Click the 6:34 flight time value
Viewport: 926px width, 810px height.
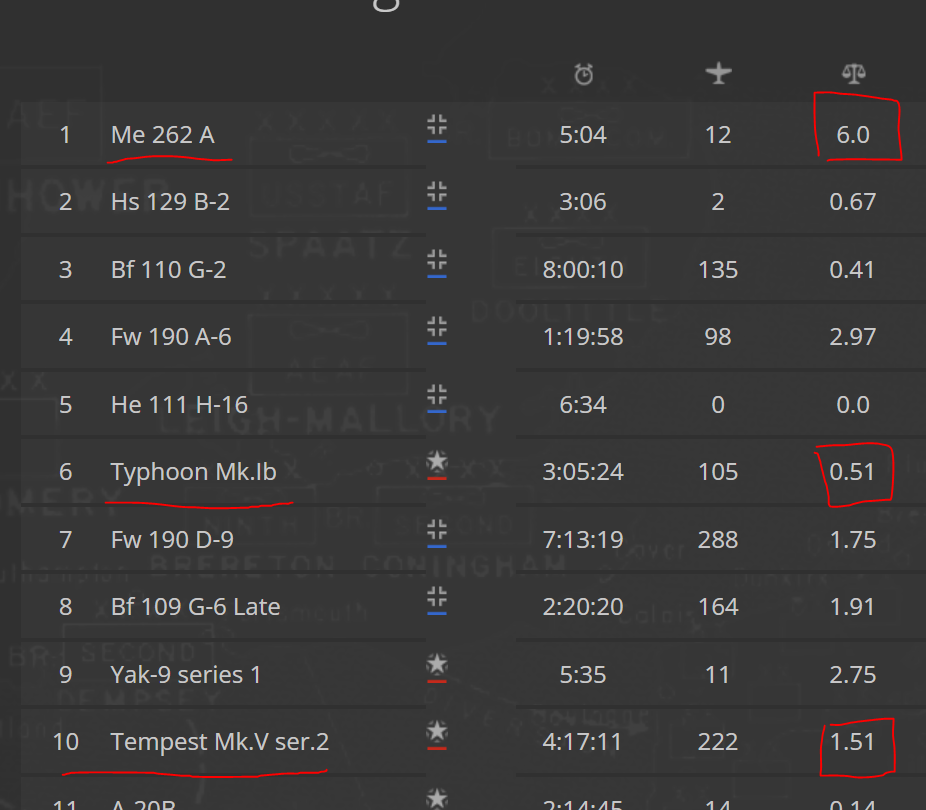tap(583, 405)
